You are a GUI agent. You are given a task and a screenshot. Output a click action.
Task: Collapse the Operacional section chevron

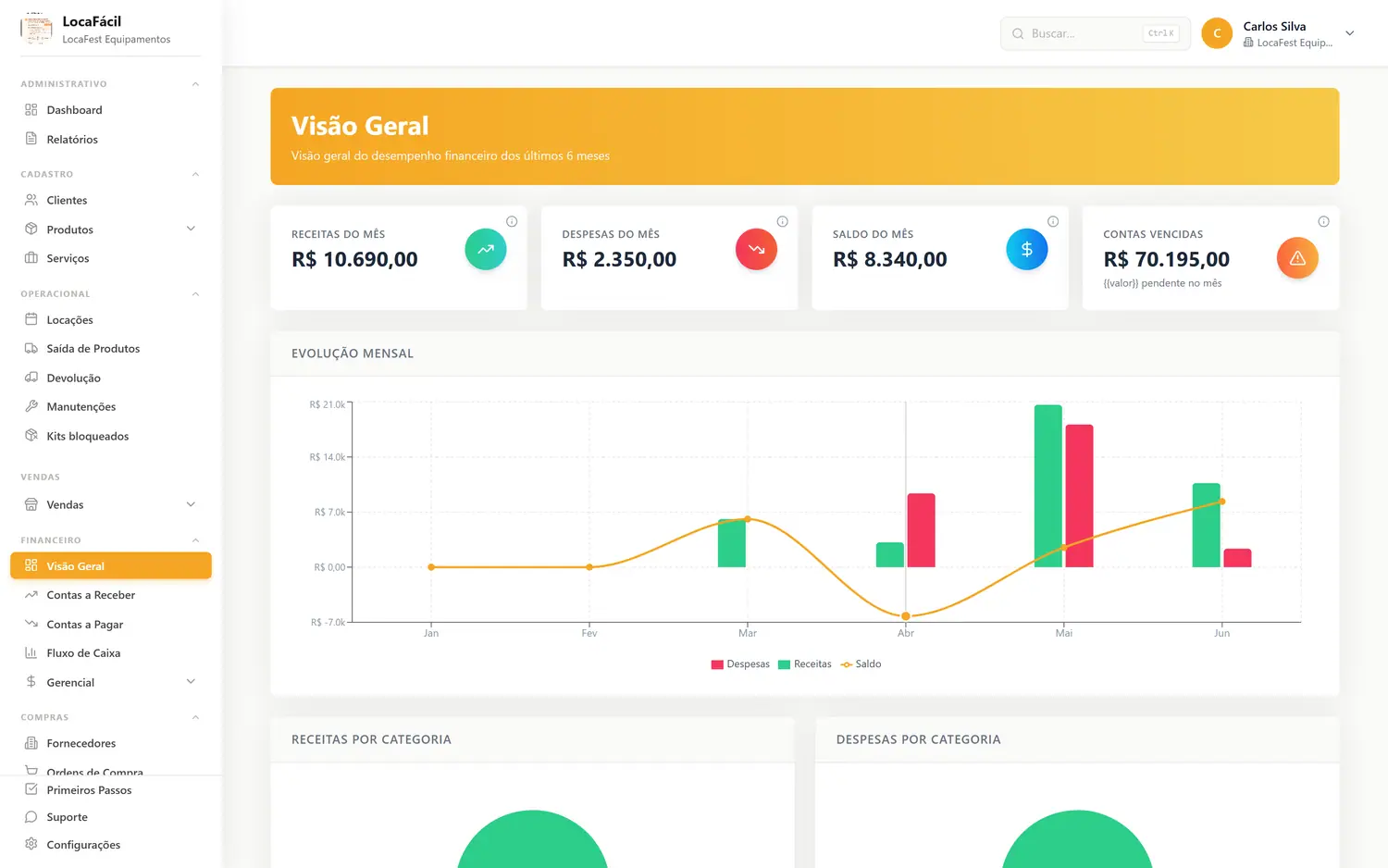[195, 294]
